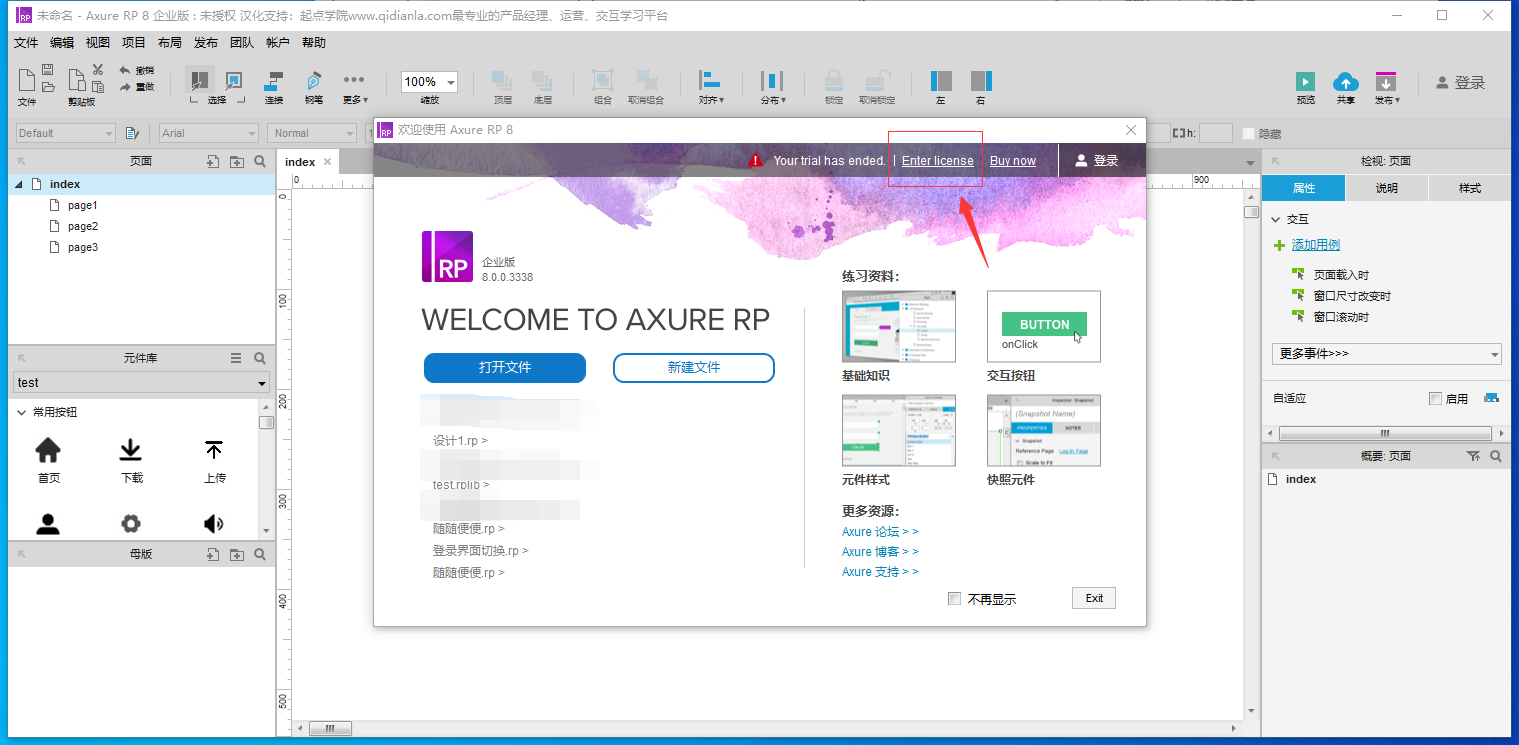Click the redo arrow 重做
The image size is (1519, 745).
pyautogui.click(x=136, y=87)
